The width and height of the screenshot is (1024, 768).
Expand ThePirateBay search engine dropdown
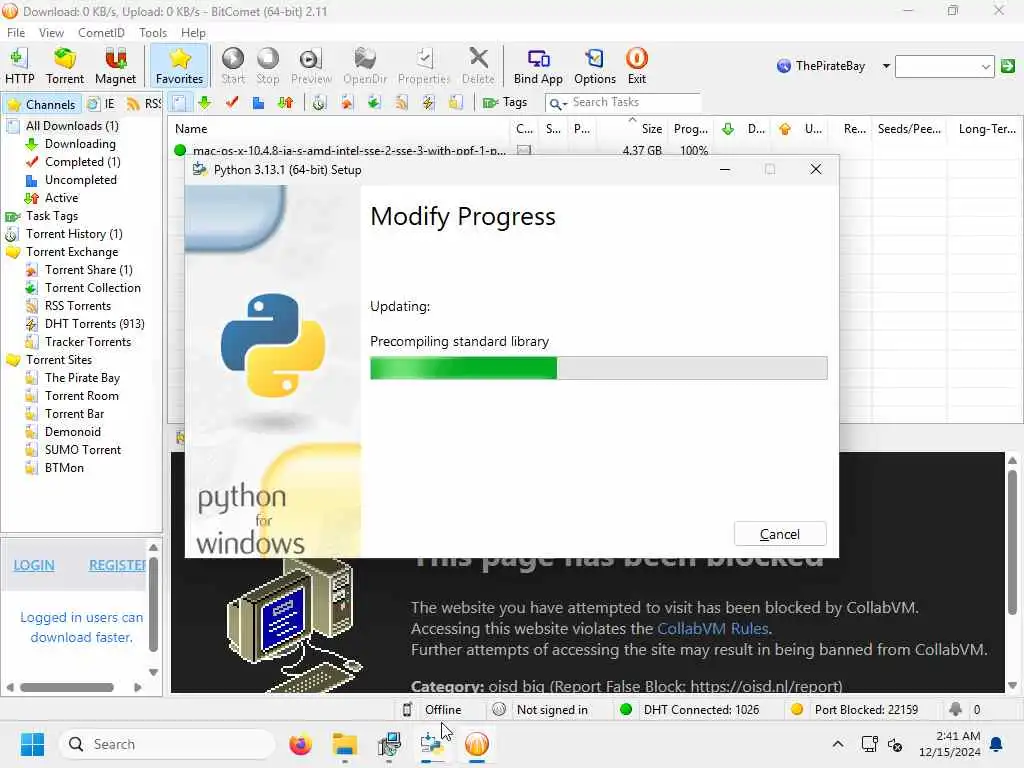[x=886, y=66]
